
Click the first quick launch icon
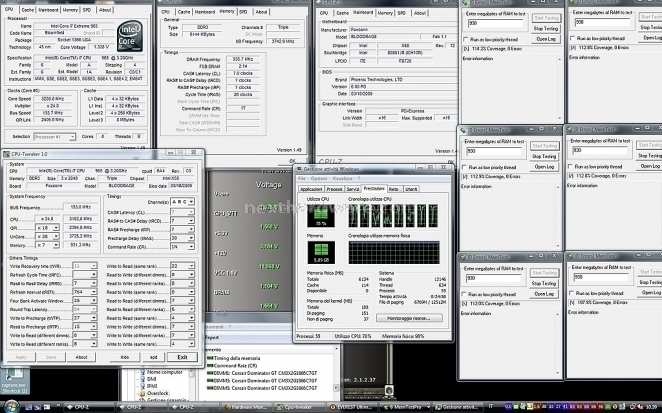(x=29, y=407)
